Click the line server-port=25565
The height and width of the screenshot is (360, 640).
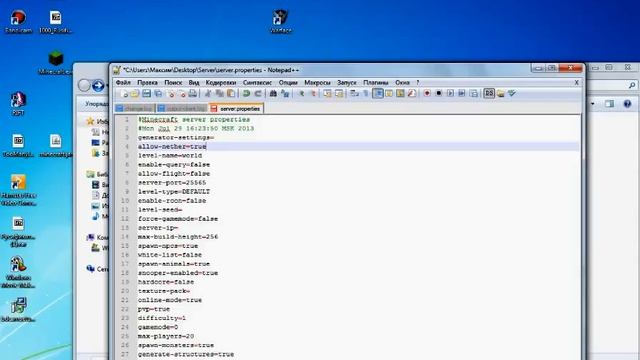[x=172, y=182]
